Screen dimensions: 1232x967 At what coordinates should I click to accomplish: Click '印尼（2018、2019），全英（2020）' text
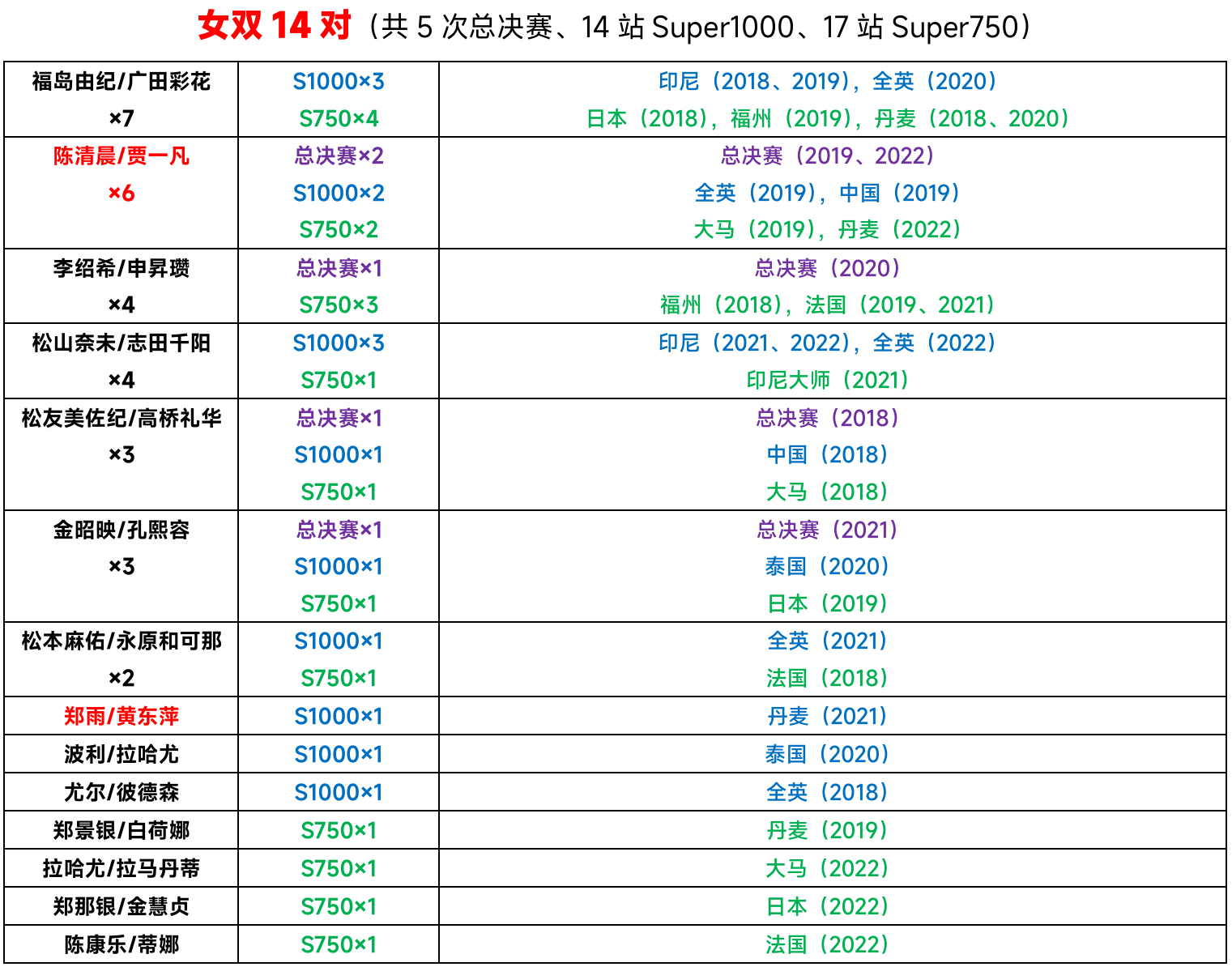(828, 81)
